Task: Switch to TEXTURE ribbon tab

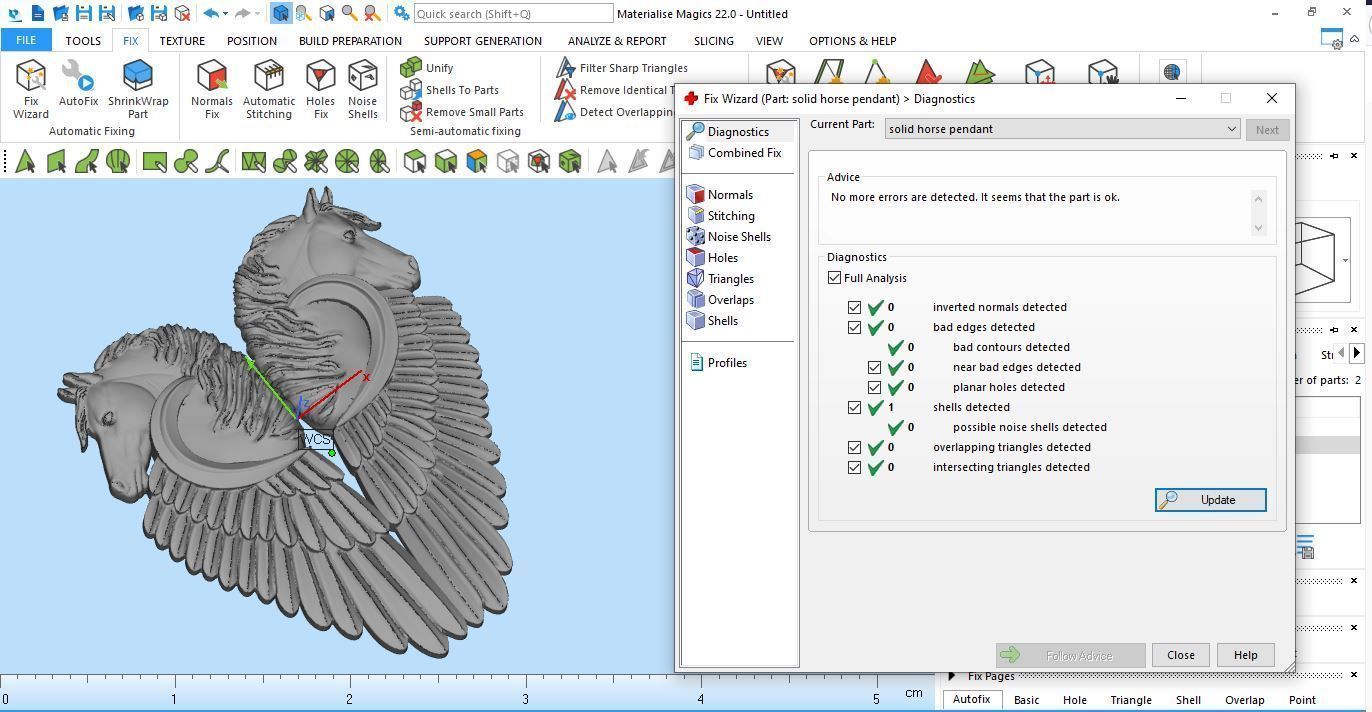Action: tap(182, 41)
